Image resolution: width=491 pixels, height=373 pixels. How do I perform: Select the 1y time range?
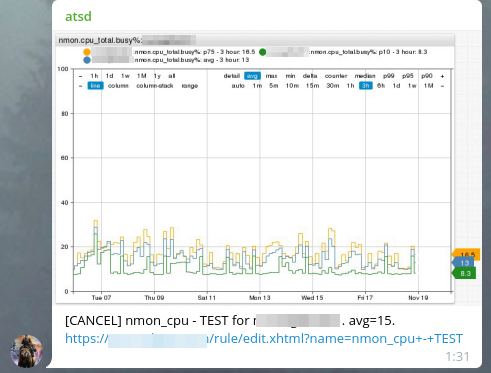click(x=157, y=76)
